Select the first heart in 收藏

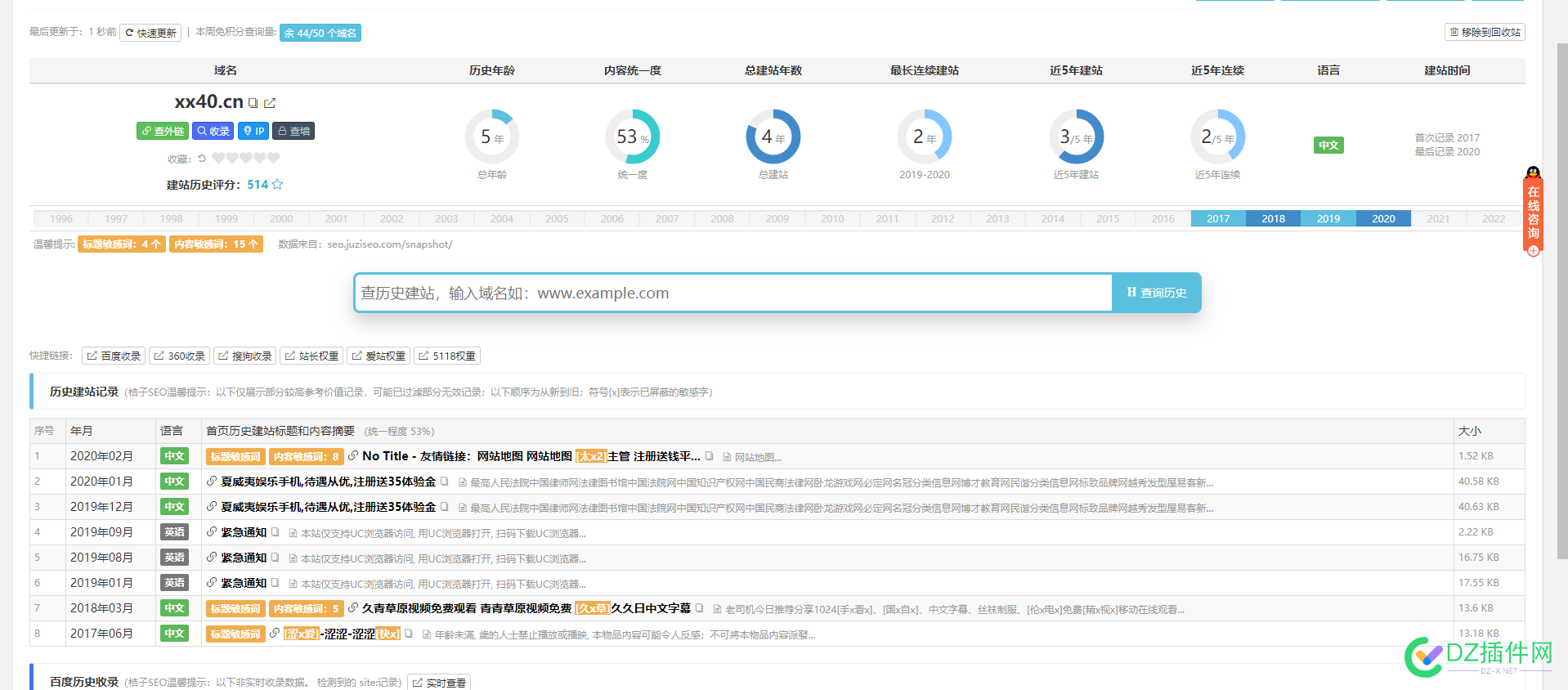pyautogui.click(x=218, y=158)
